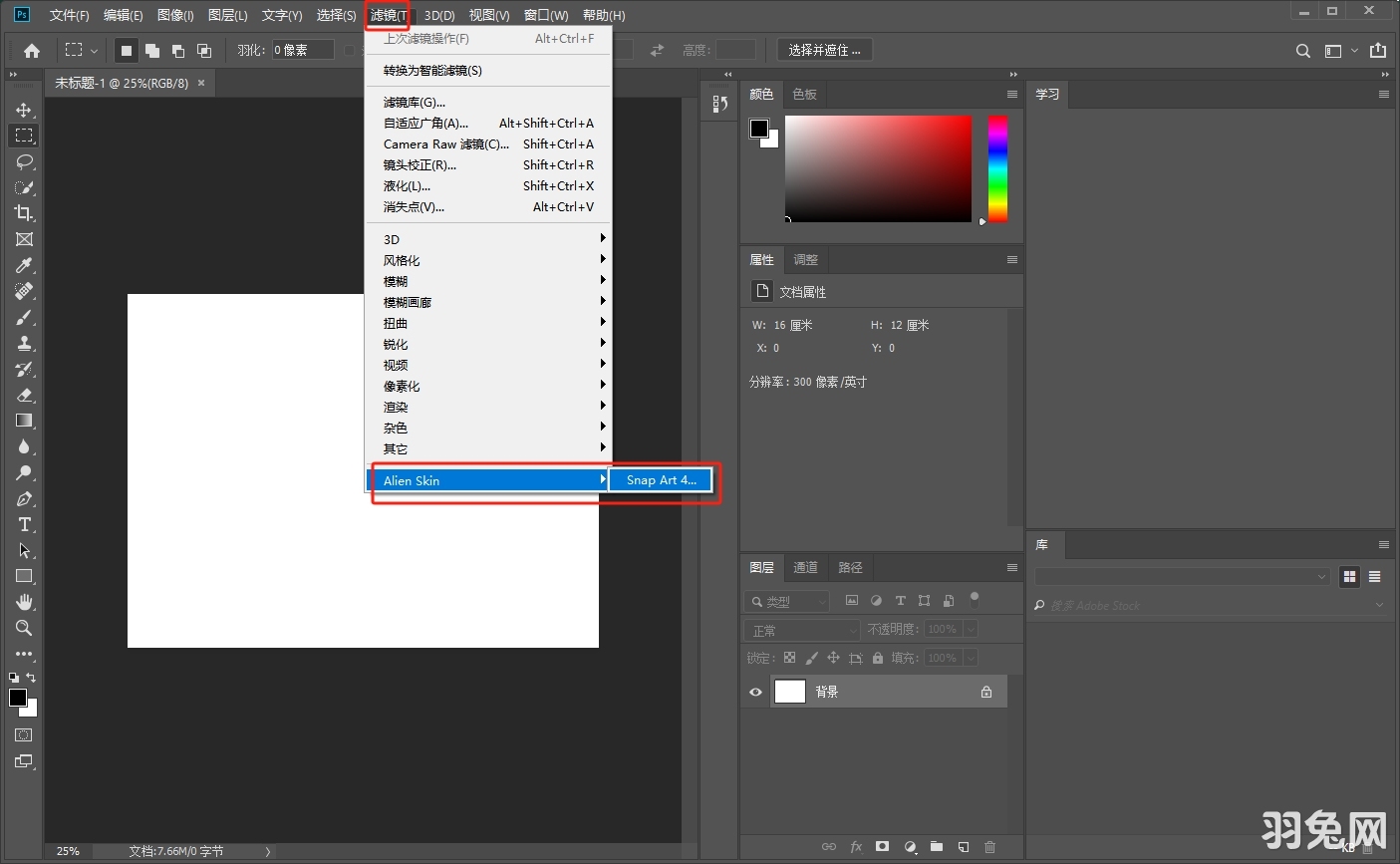Grab the Zoom tool
The image size is (1400, 864).
(x=22, y=628)
